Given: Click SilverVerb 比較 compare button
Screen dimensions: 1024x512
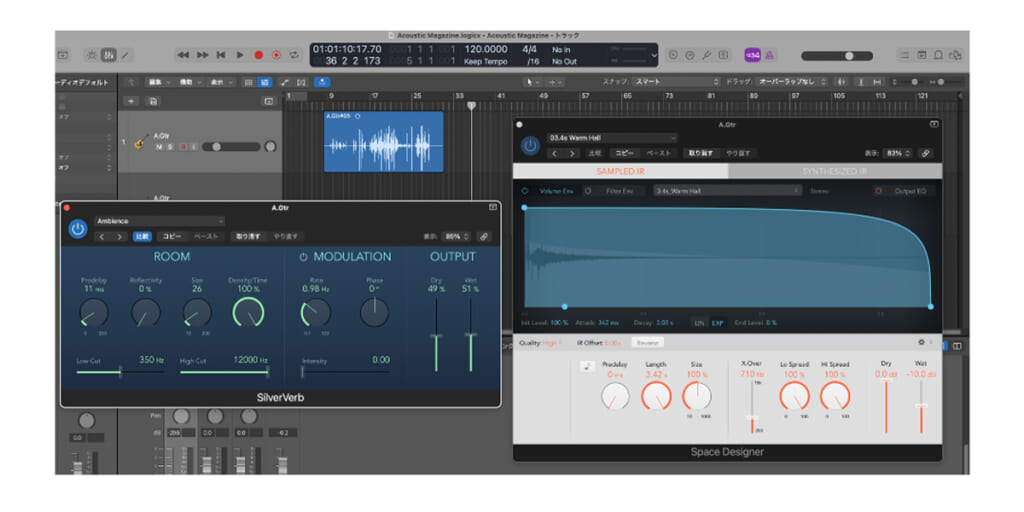Looking at the screenshot, I should tap(142, 237).
